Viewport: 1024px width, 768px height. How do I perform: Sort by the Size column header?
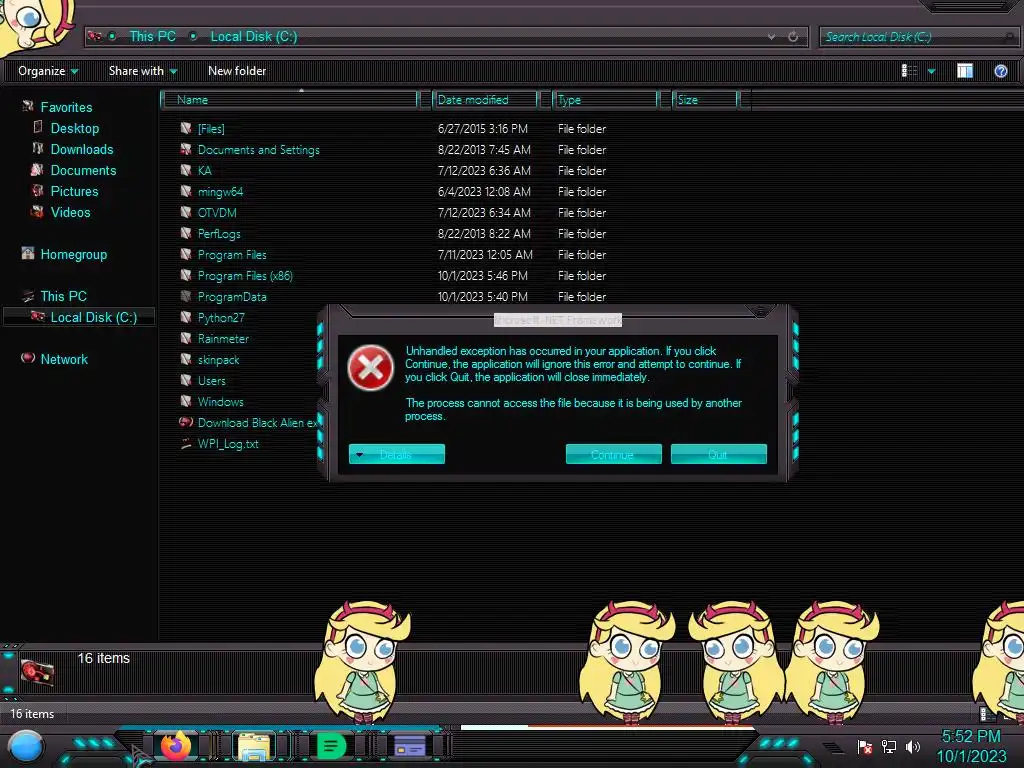(x=706, y=100)
